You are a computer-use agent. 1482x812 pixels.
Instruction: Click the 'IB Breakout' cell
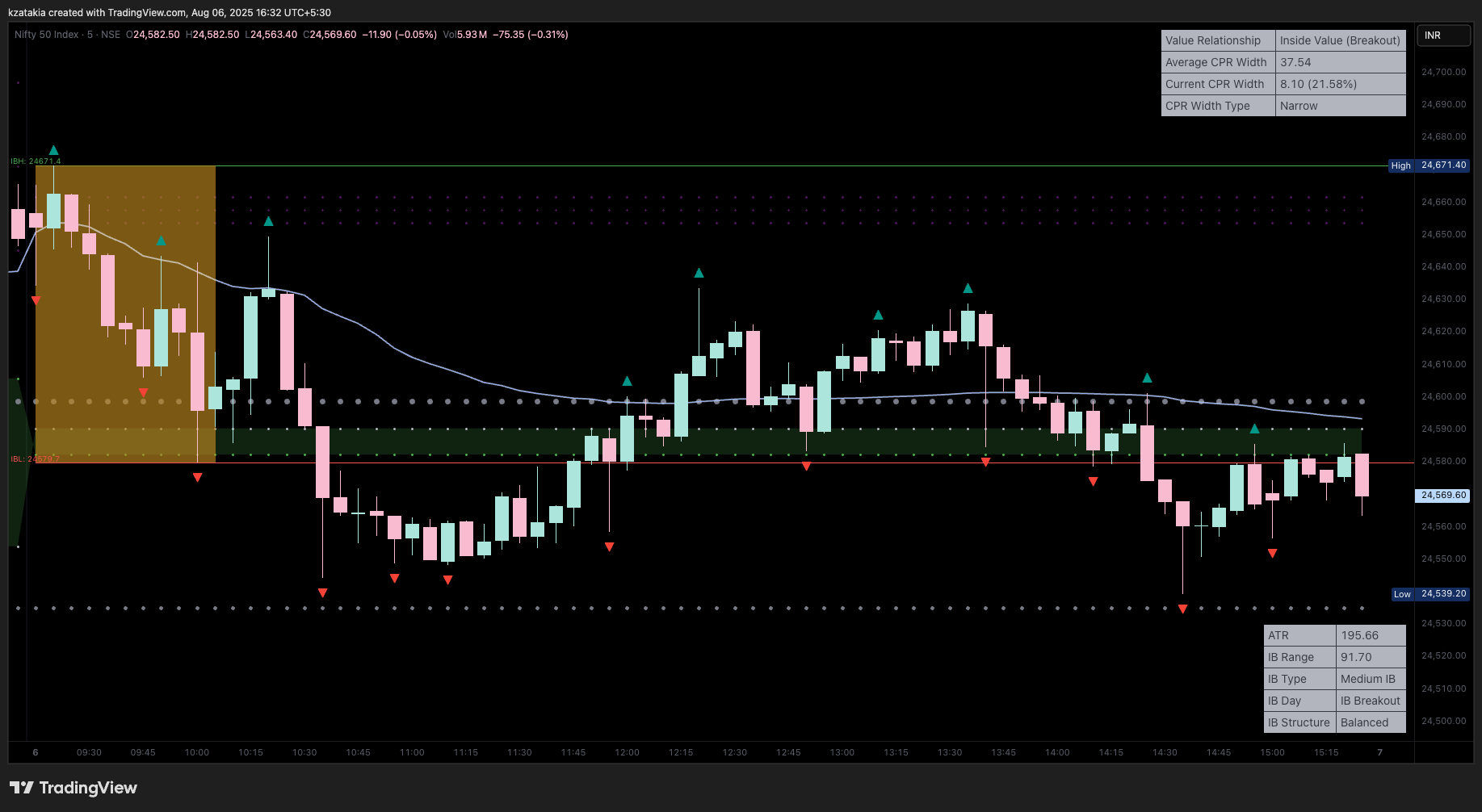coord(1371,701)
